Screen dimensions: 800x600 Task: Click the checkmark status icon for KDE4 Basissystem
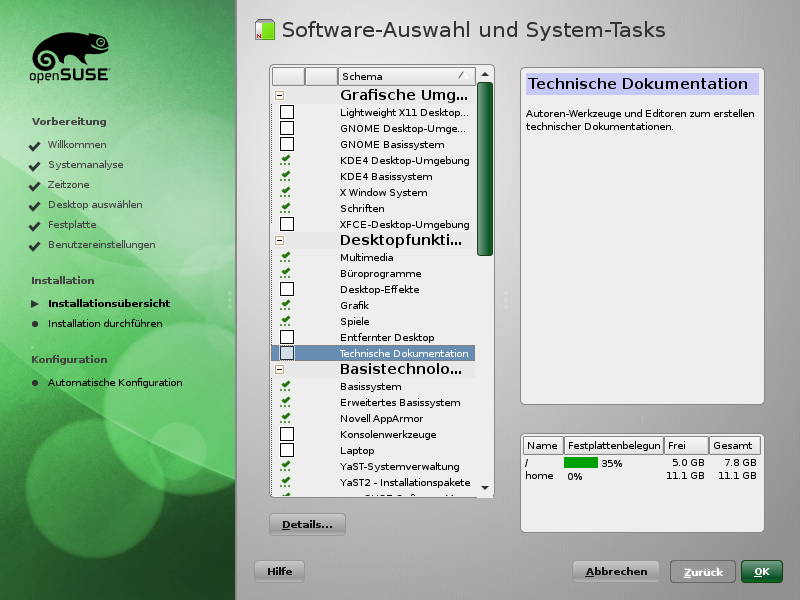(x=286, y=176)
